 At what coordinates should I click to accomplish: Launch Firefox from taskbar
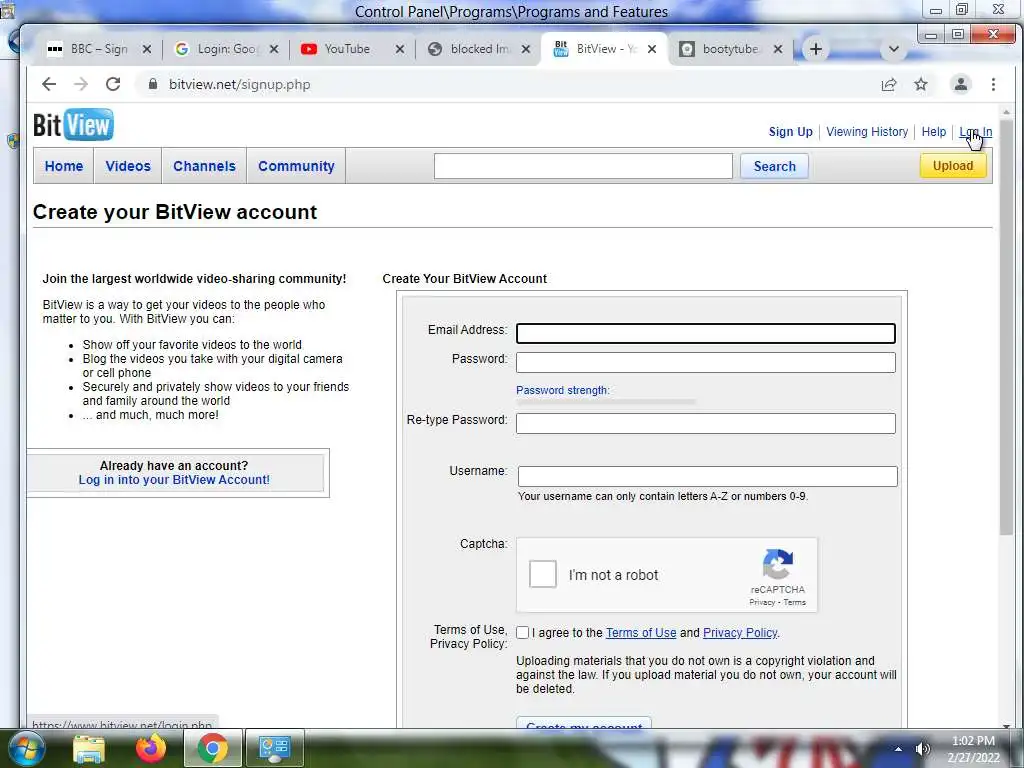[x=151, y=748]
